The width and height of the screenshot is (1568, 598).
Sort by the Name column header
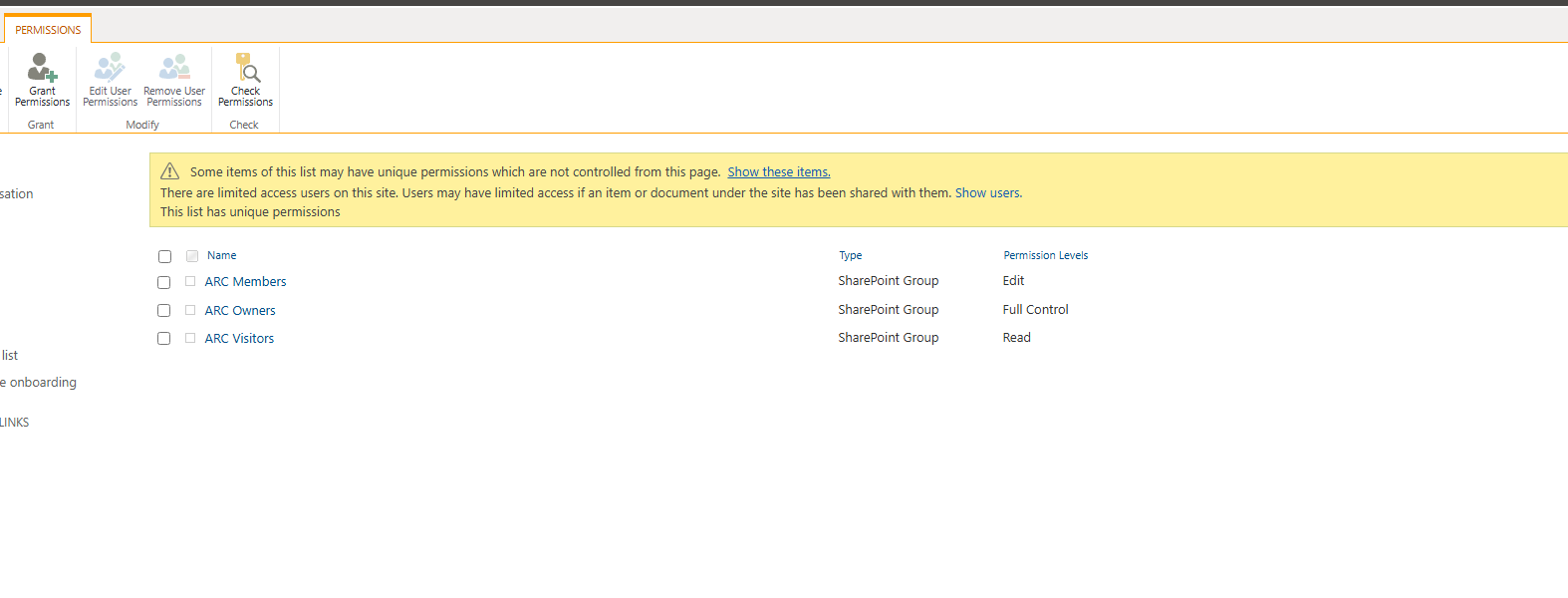click(x=221, y=256)
